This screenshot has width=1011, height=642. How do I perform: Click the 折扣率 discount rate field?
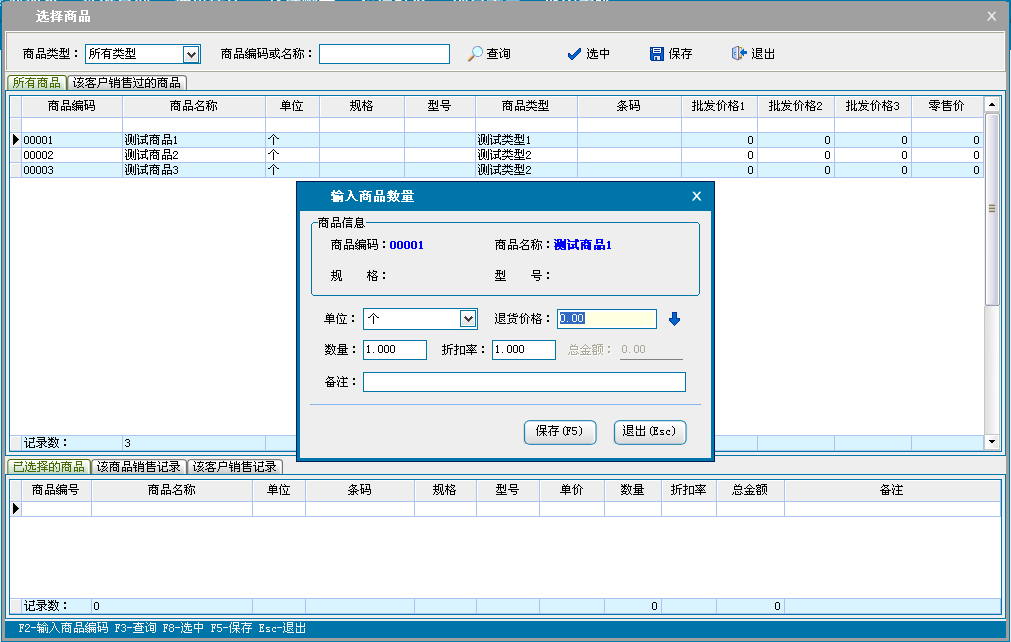[523, 350]
